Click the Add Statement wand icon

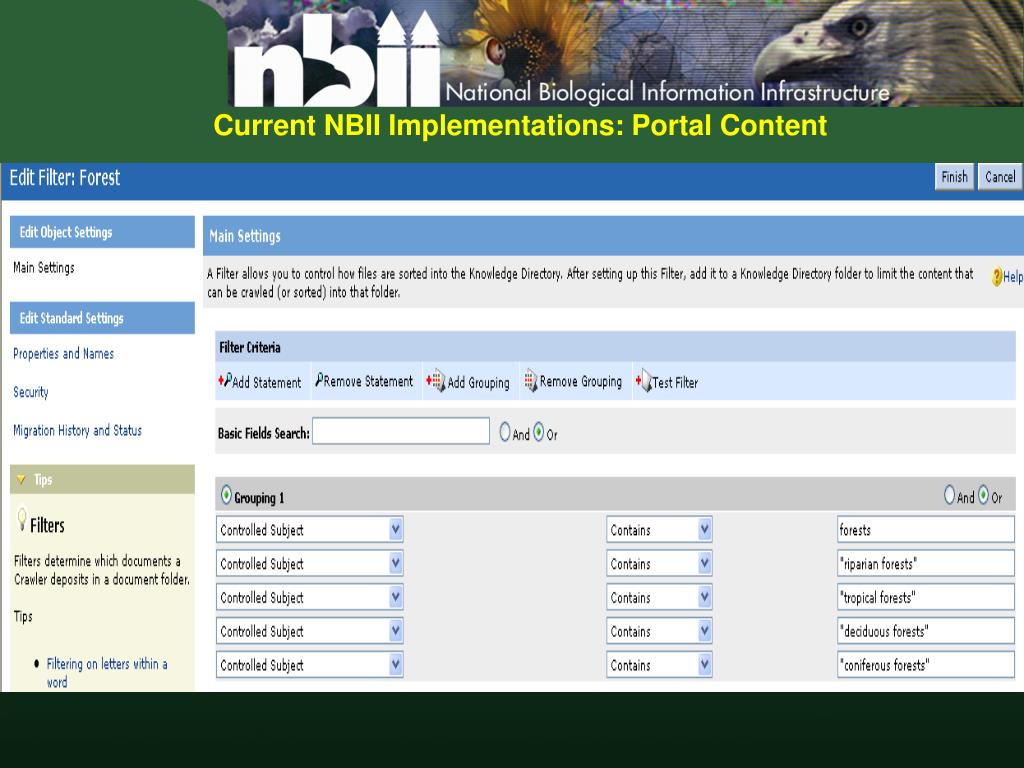click(225, 380)
